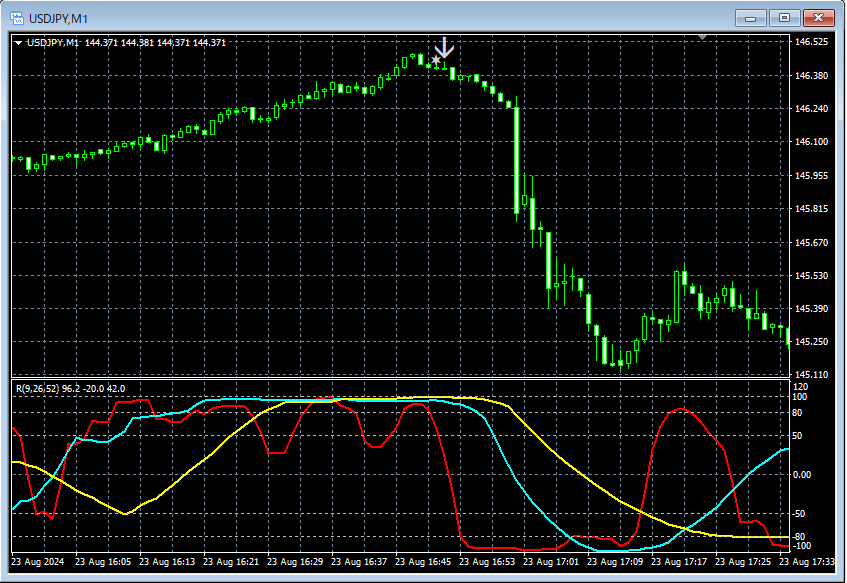Click the indicator scale value -80
This screenshot has height=583, width=847.
pos(798,537)
